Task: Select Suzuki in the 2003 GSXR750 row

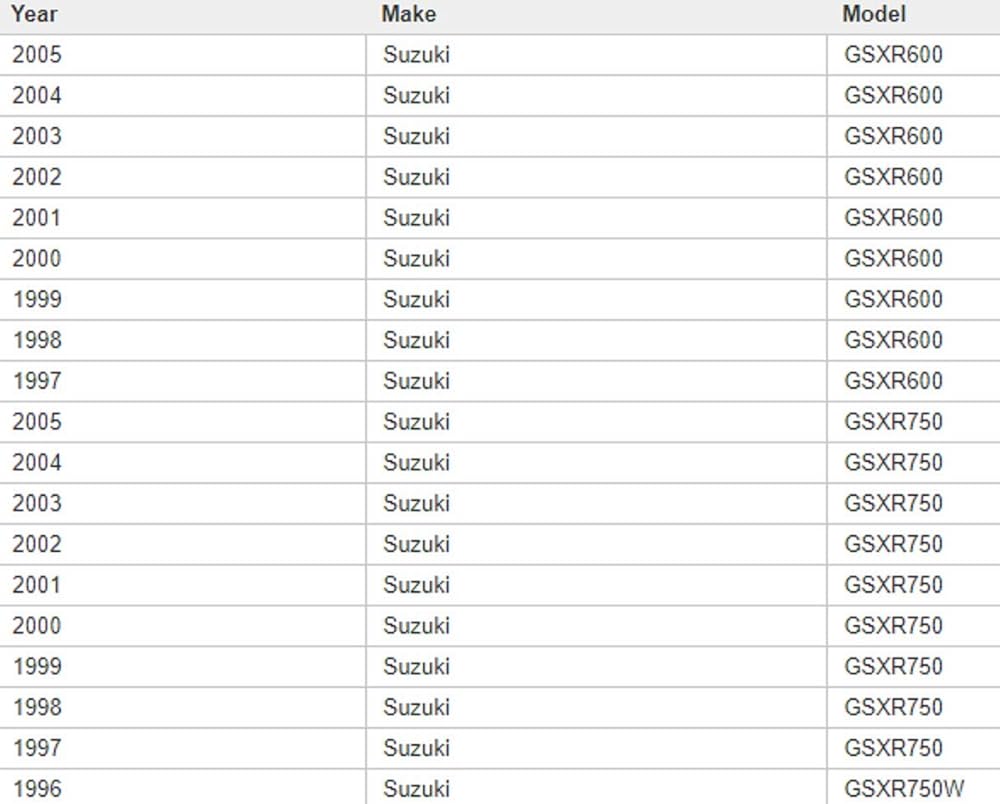Action: point(416,504)
